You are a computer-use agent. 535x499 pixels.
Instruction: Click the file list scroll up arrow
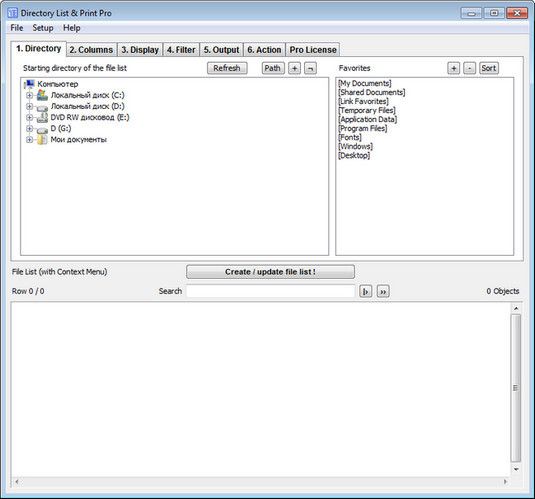(x=516, y=309)
